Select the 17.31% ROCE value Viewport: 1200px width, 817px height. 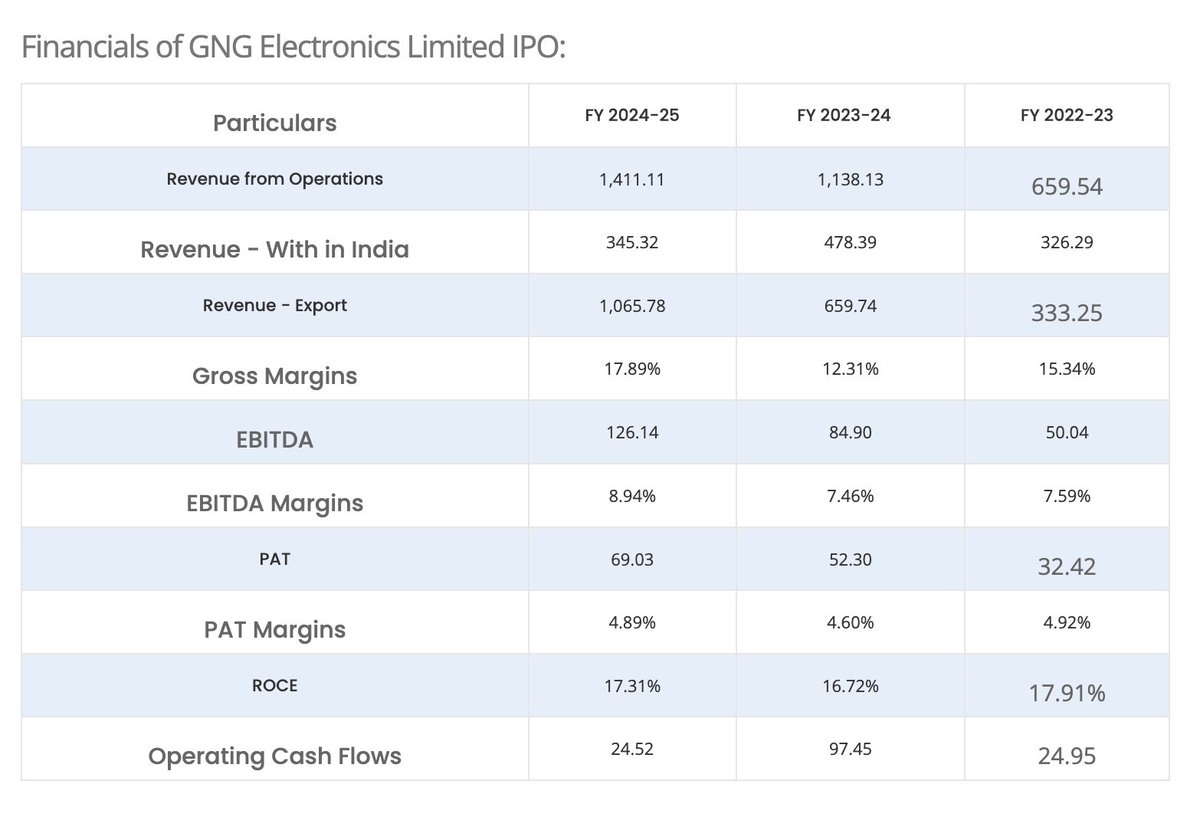[632, 685]
